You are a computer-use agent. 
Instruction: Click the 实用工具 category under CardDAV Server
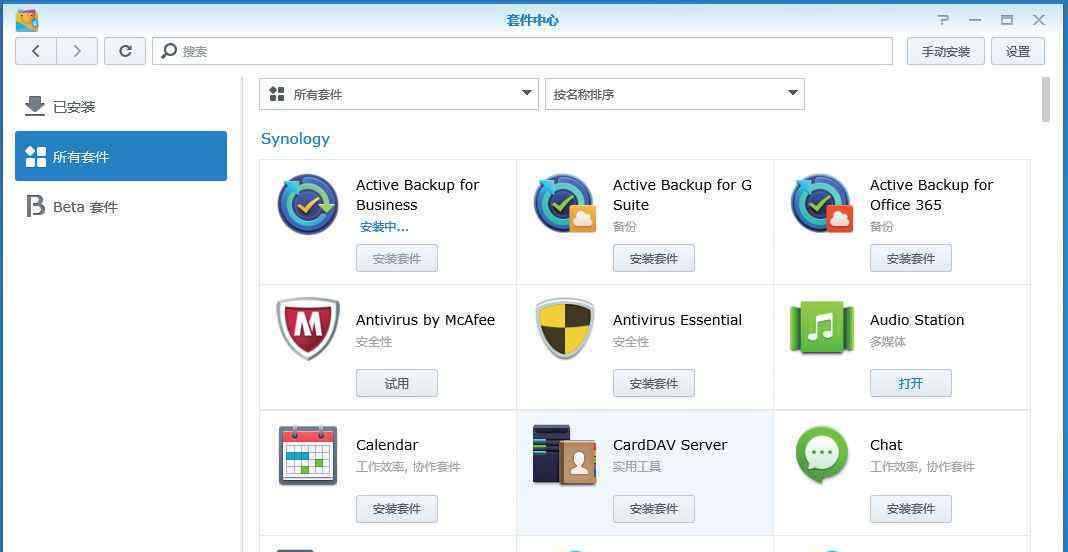click(x=637, y=467)
